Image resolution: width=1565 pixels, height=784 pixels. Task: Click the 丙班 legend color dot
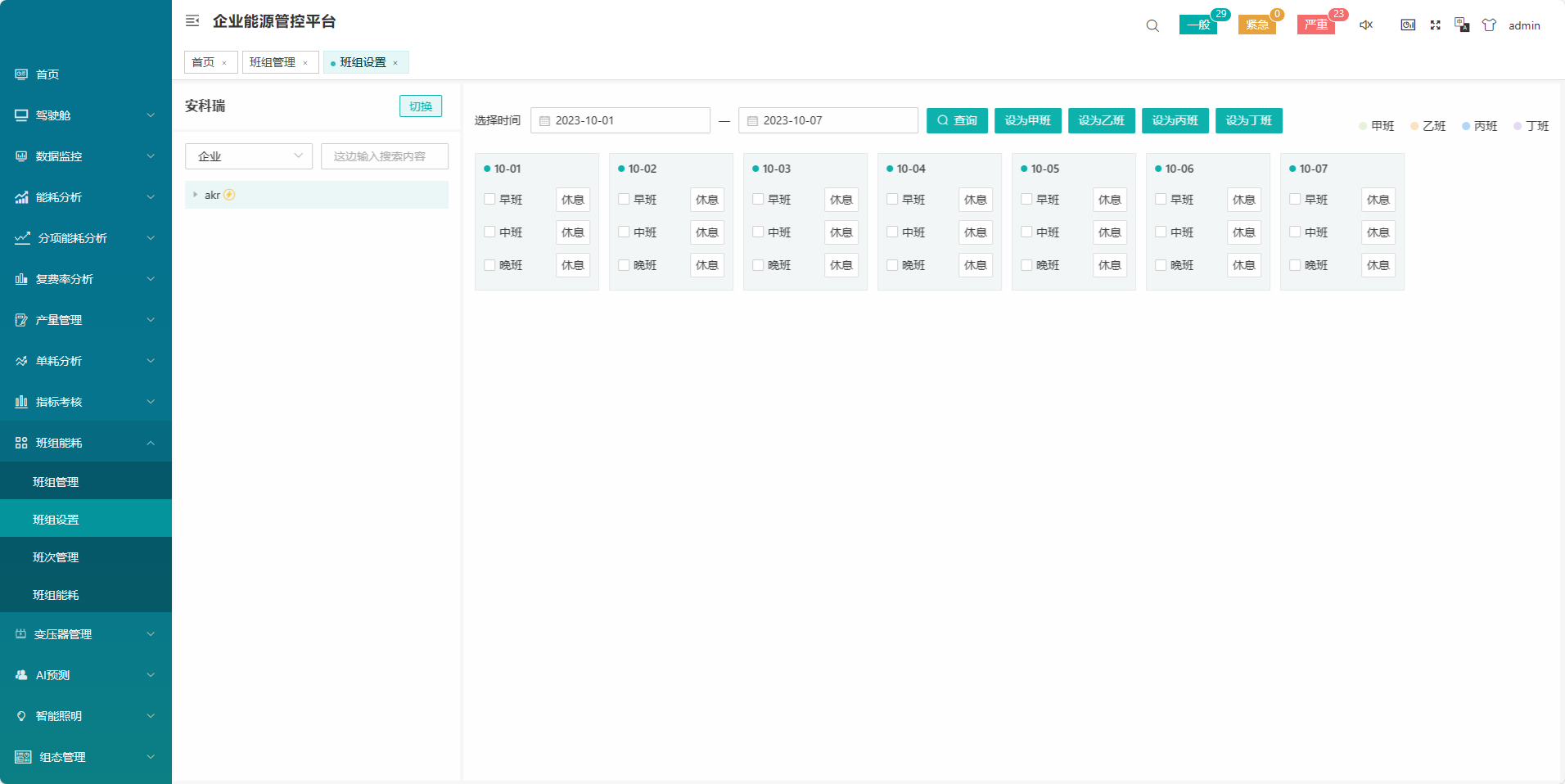1466,126
